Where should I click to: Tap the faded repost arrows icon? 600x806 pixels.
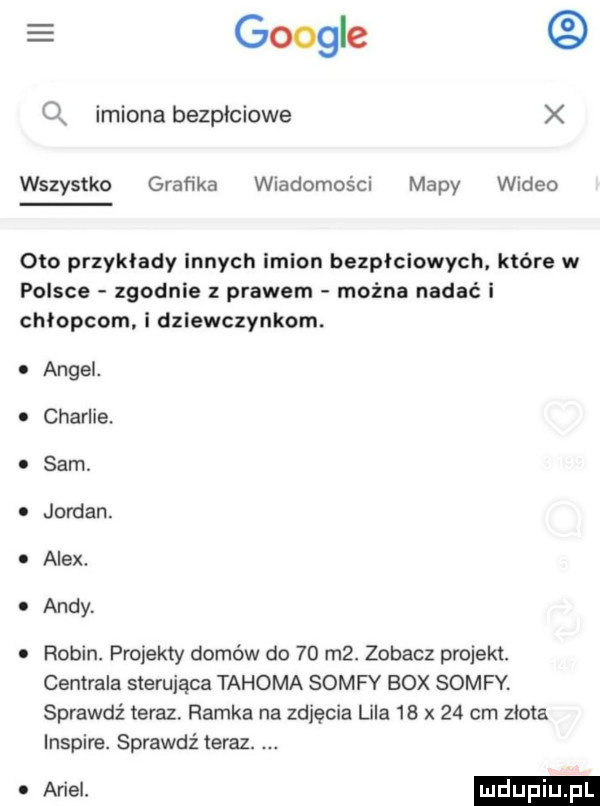tap(563, 619)
